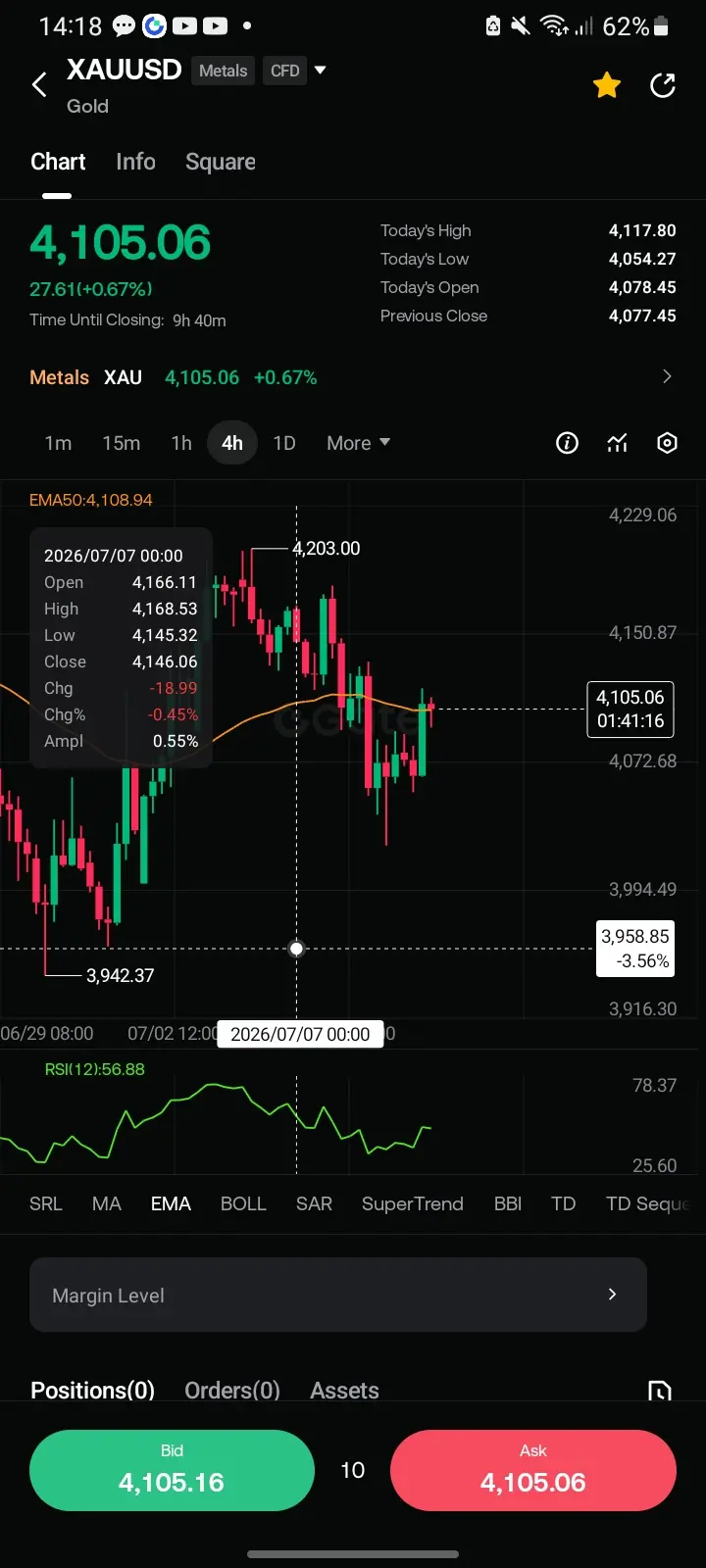Tap the back arrow icon
This screenshot has width=706, height=1568.
39,85
